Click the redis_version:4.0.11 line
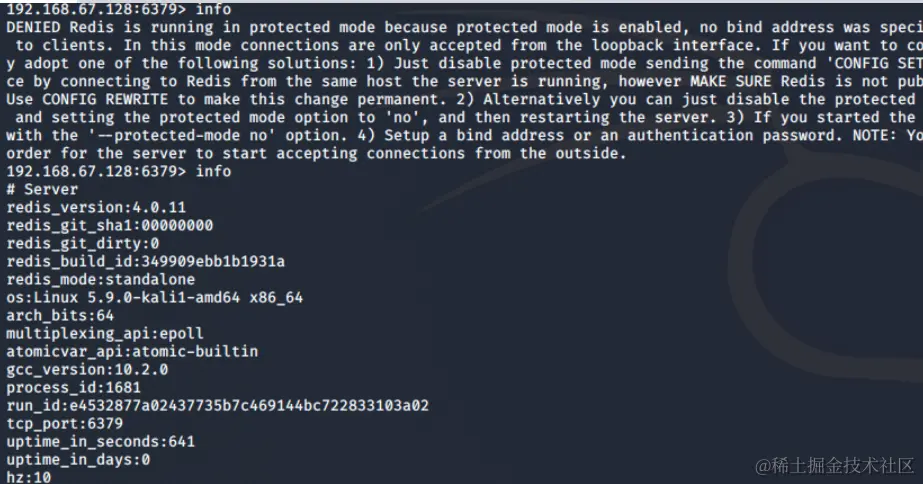This screenshot has height=484, width=923. click(96, 207)
